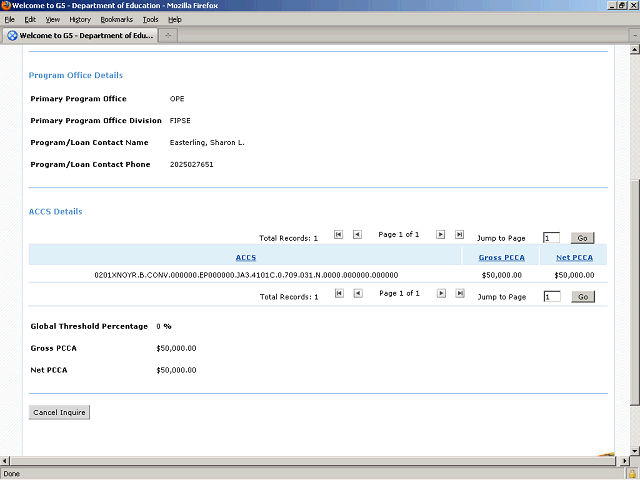
Task: Click the bottom Go button
Action: (583, 297)
